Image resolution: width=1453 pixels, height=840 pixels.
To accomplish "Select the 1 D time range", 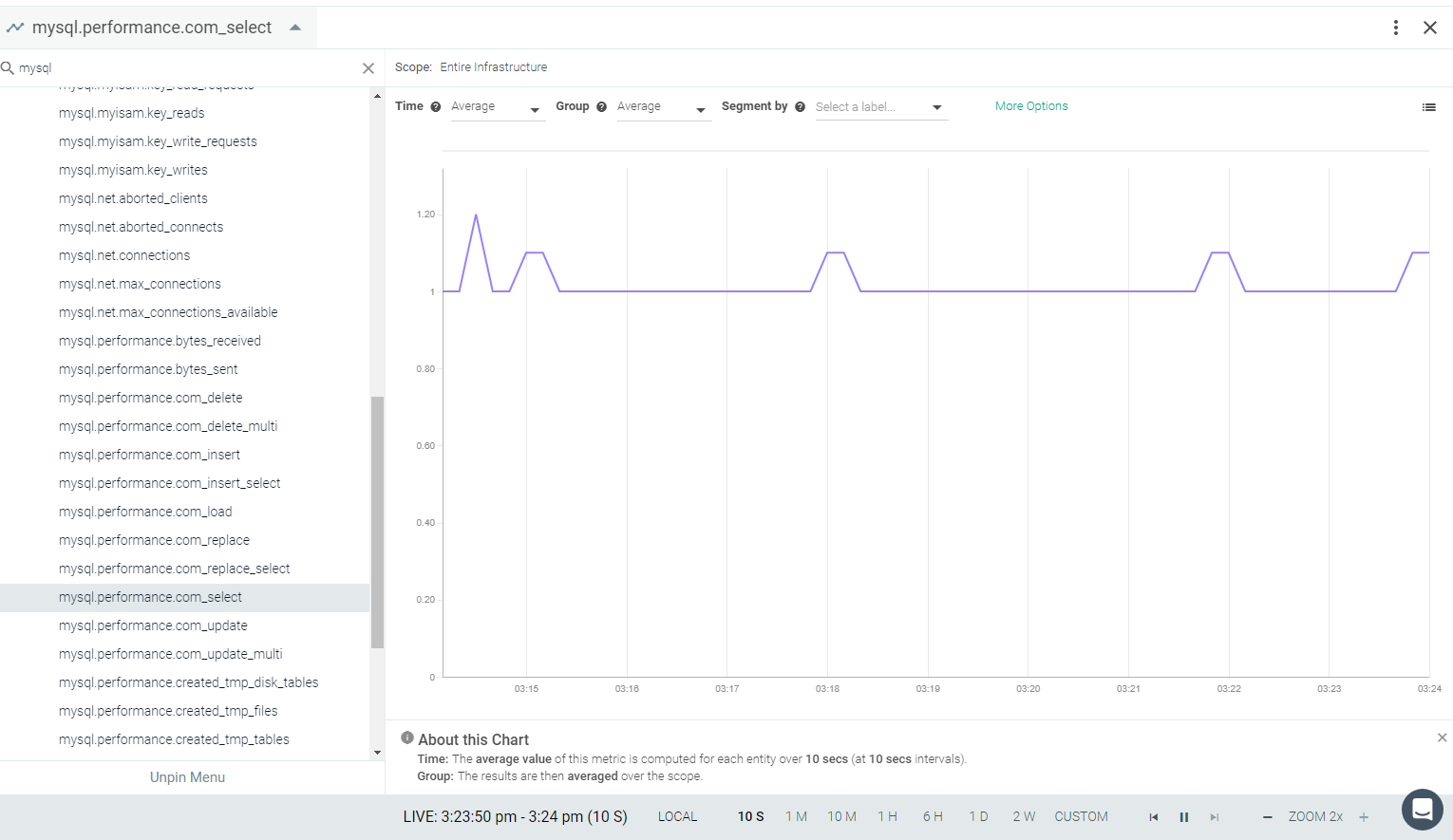I will pos(978,817).
